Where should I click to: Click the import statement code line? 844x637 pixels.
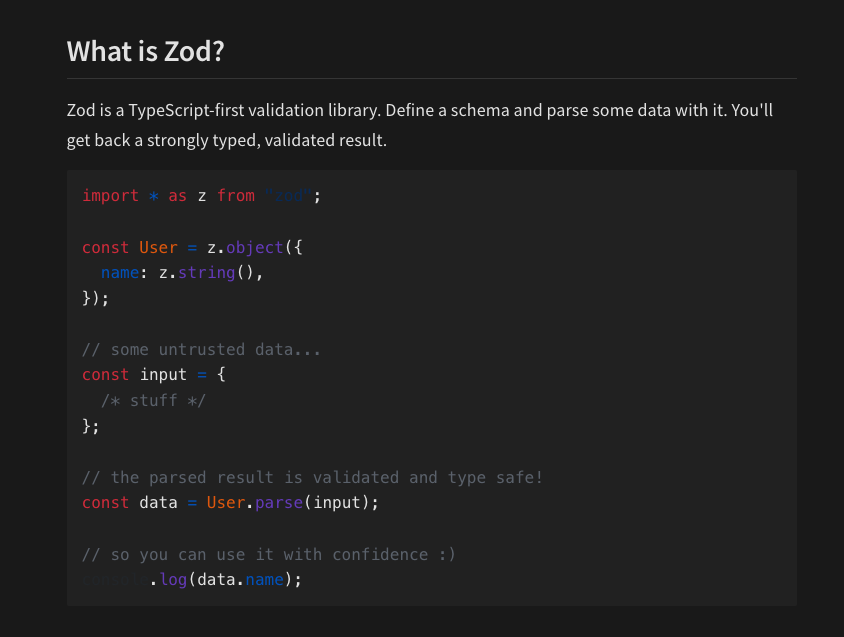pyautogui.click(x=201, y=195)
